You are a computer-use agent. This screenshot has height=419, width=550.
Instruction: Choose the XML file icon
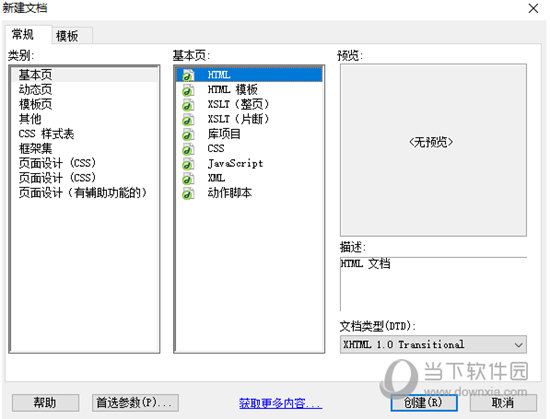[188, 178]
